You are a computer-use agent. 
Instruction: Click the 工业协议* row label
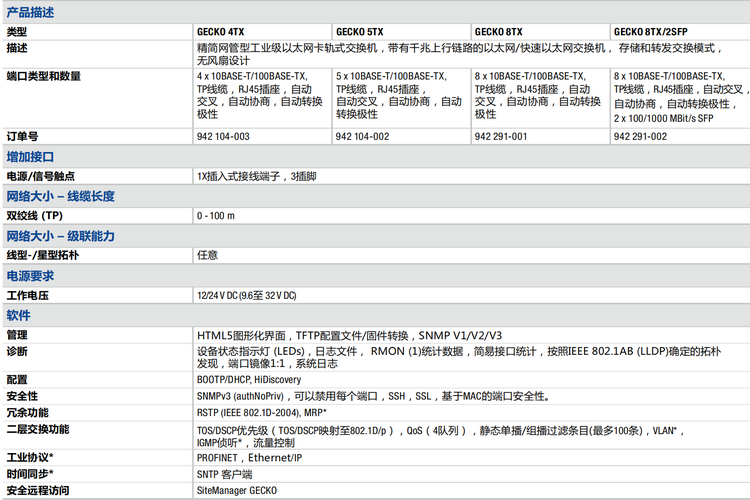click(x=30, y=457)
